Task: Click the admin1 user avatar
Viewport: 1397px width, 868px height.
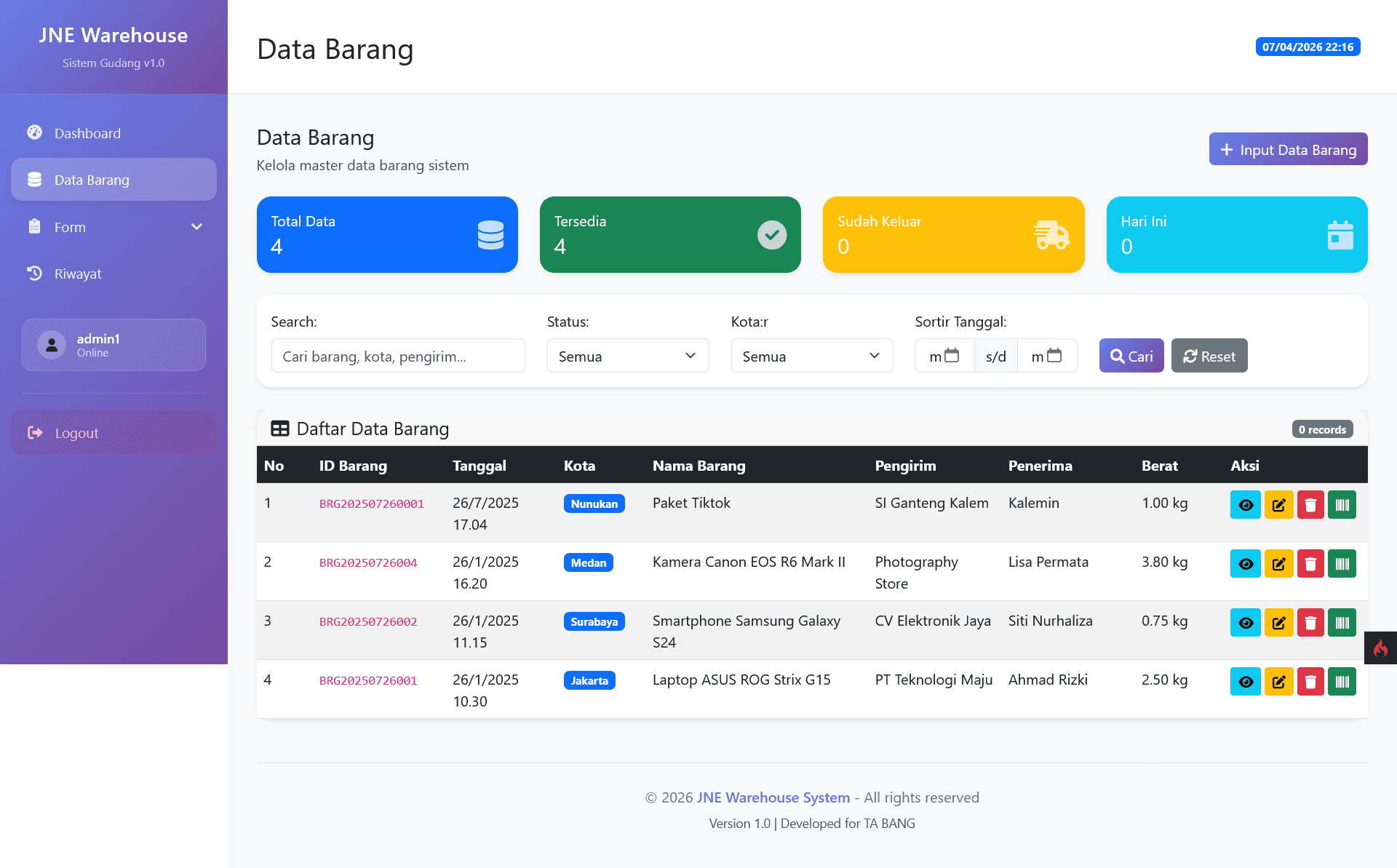Action: pyautogui.click(x=52, y=345)
